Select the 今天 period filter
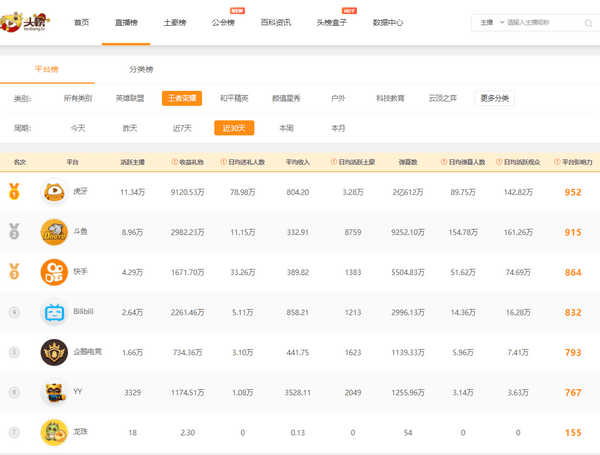Screen dimensions: 600x455 tap(78, 128)
